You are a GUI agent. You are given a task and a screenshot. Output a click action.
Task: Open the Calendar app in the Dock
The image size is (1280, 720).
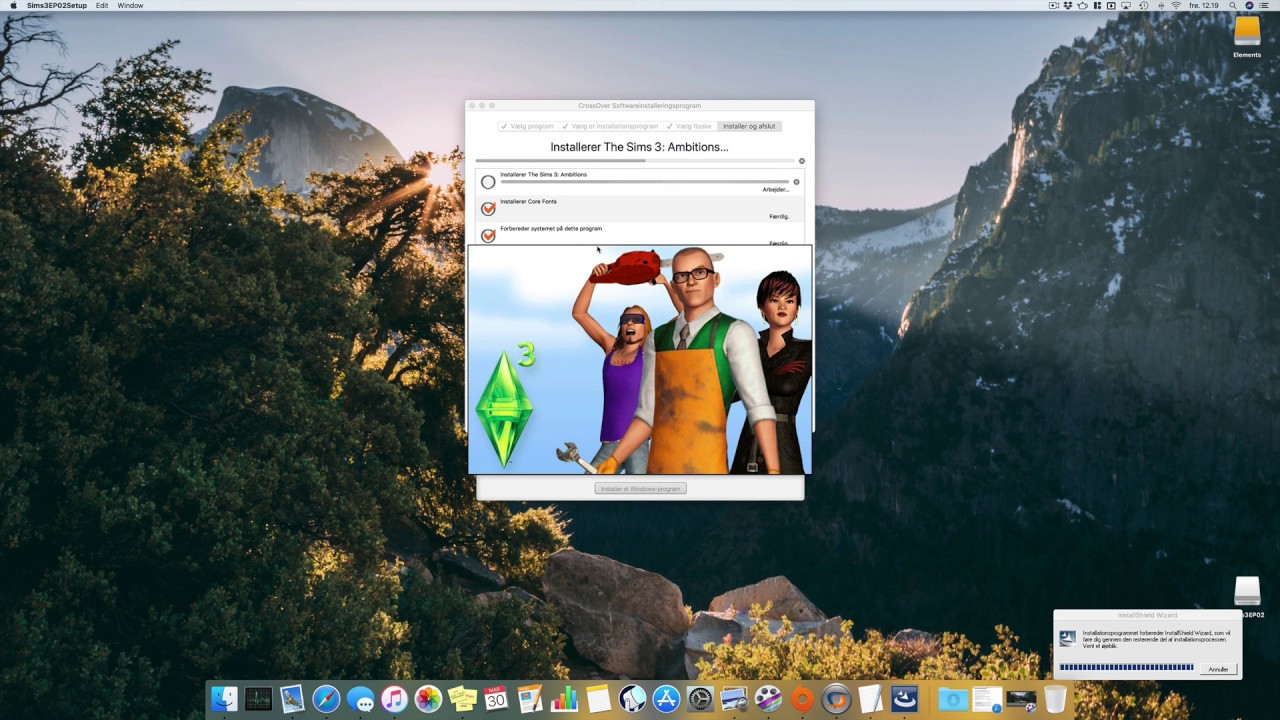pyautogui.click(x=496, y=699)
